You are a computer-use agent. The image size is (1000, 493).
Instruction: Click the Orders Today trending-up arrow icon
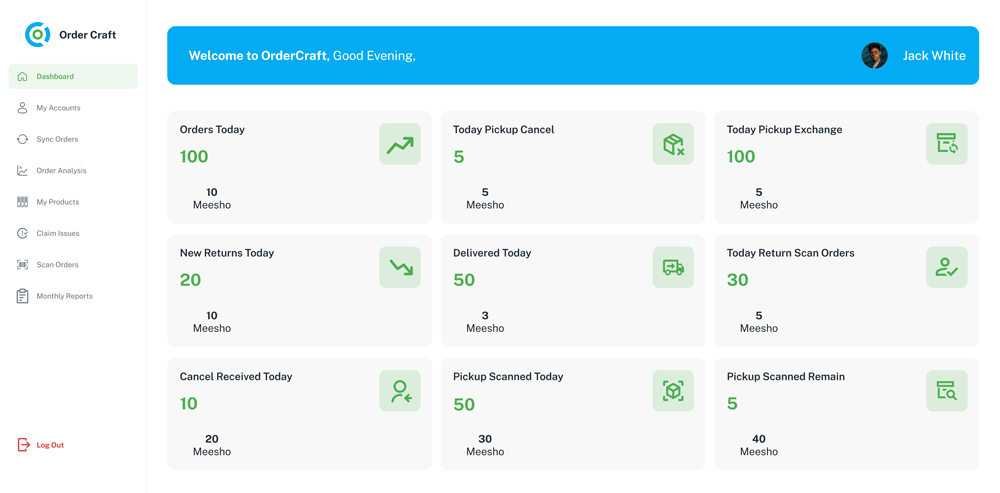pos(399,144)
